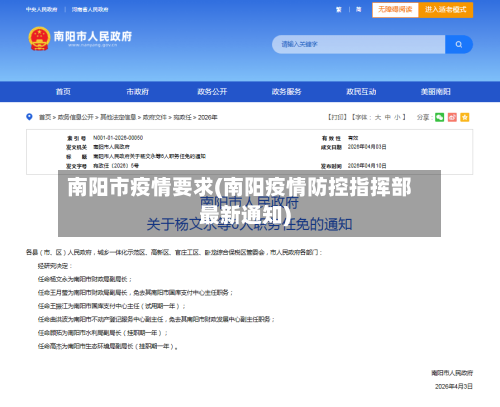Open 市政府 navigation tab

[137, 92]
